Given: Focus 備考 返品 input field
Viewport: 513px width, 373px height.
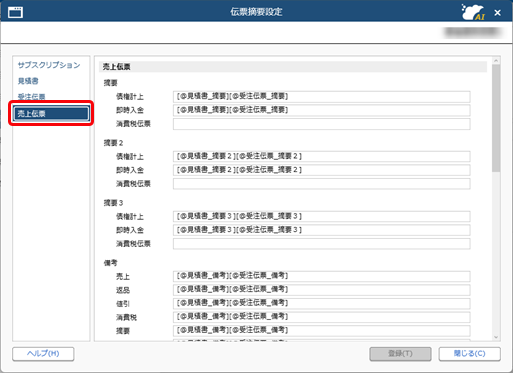Looking at the screenshot, I should pos(322,290).
